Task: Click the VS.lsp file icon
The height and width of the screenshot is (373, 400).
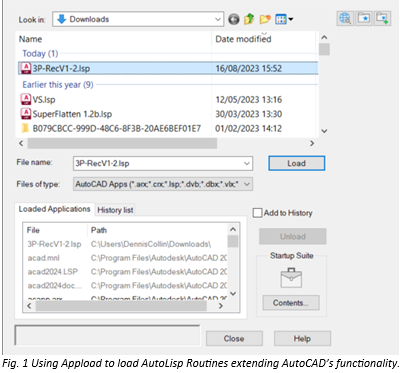Action: (26, 99)
